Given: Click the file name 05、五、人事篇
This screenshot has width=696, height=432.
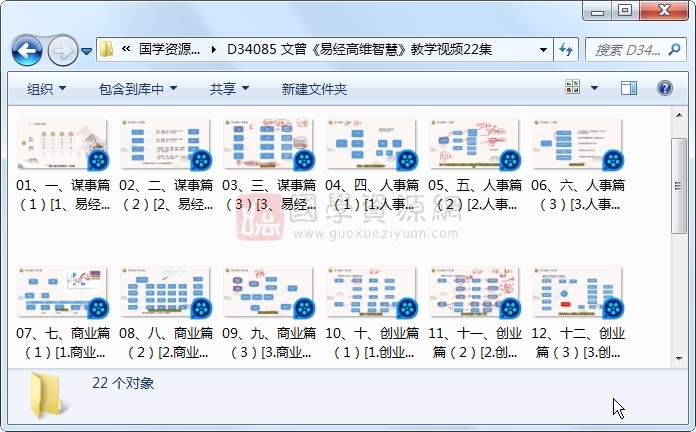Looking at the screenshot, I should pyautogui.click(x=475, y=194).
